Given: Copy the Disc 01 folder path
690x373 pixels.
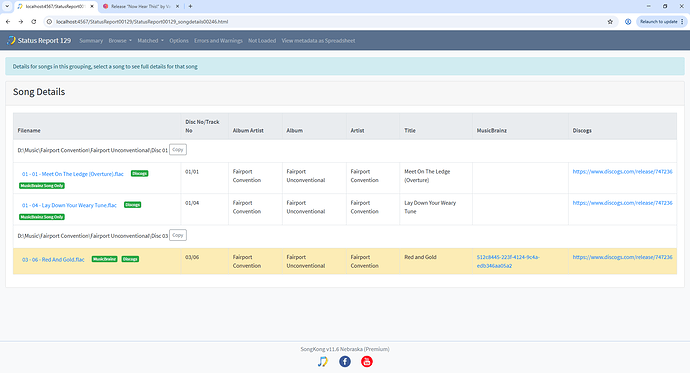Looking at the screenshot, I should point(178,150).
